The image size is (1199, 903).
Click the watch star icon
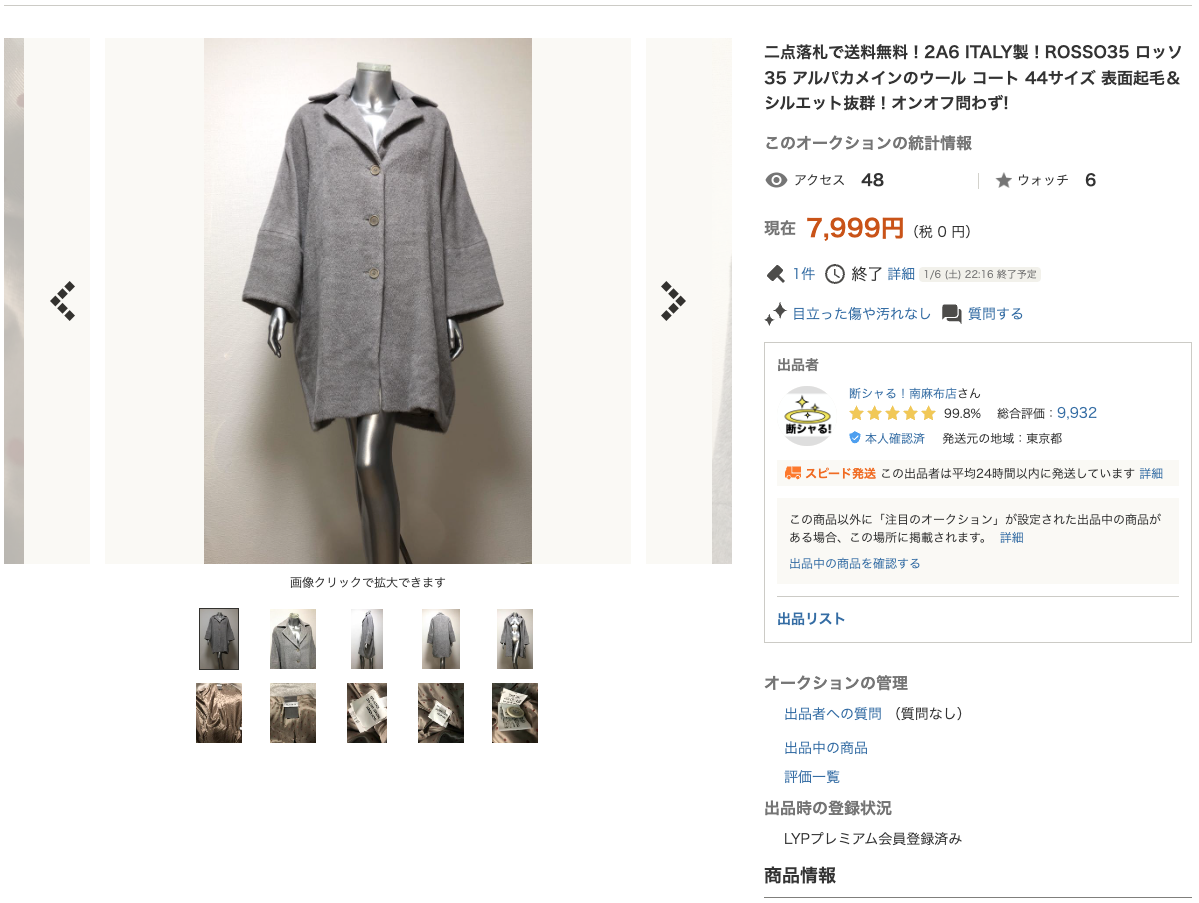coord(1003,180)
